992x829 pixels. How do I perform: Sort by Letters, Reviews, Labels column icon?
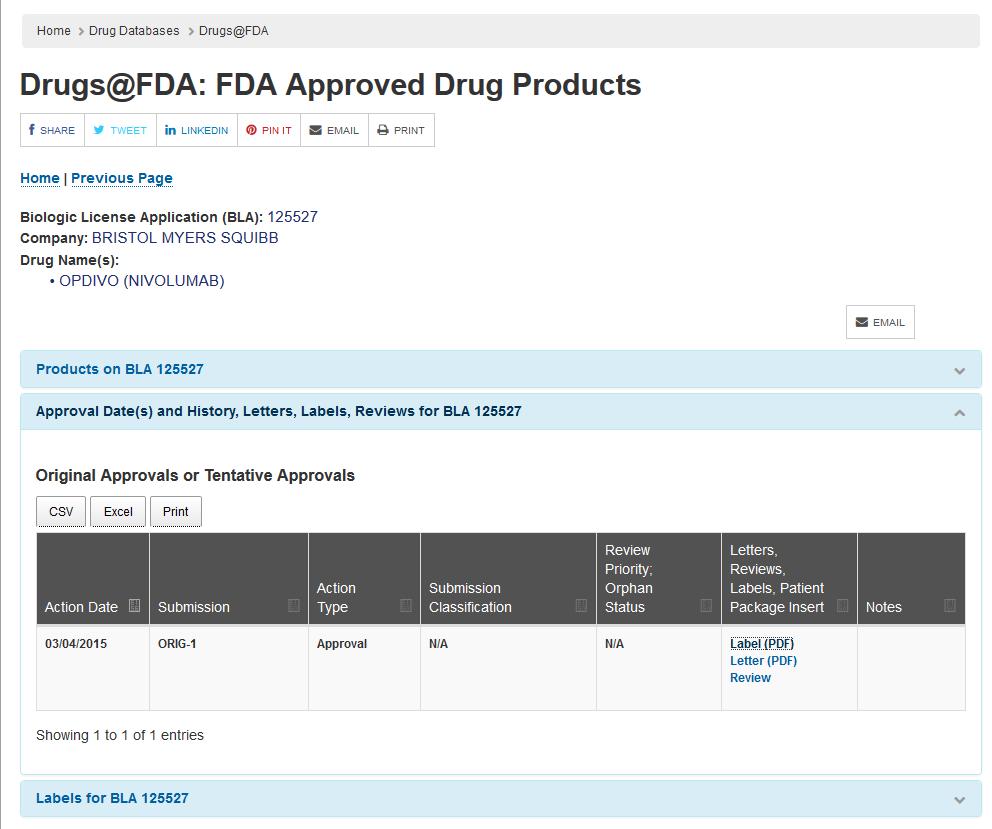point(843,606)
